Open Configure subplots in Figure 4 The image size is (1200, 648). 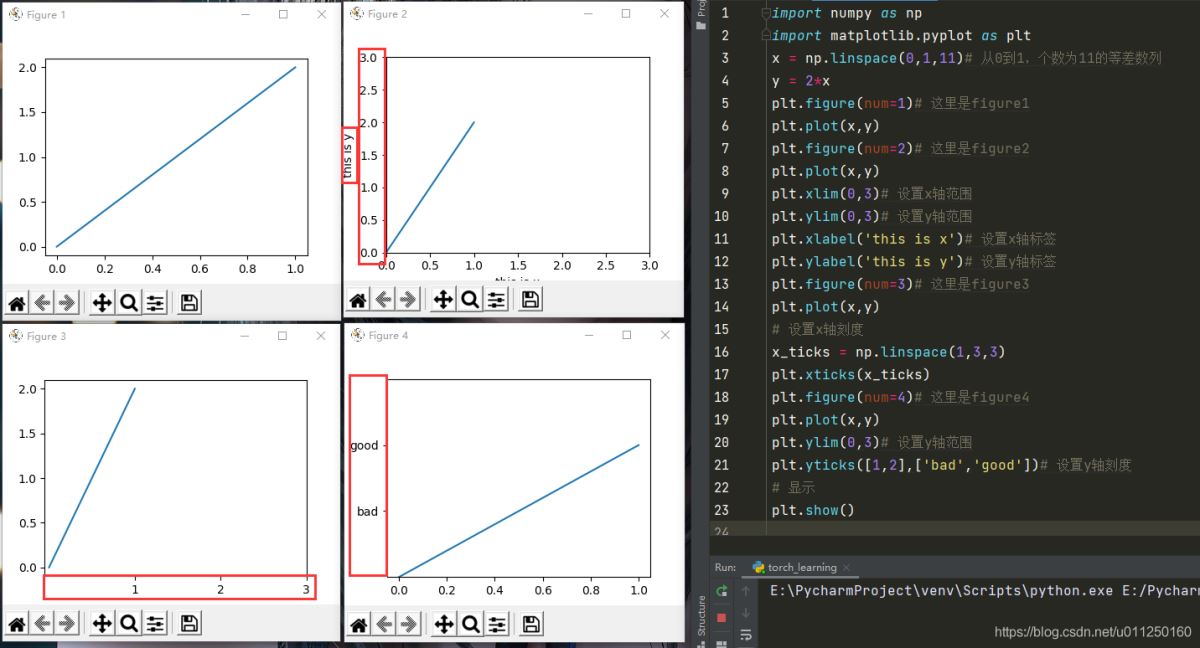click(497, 625)
